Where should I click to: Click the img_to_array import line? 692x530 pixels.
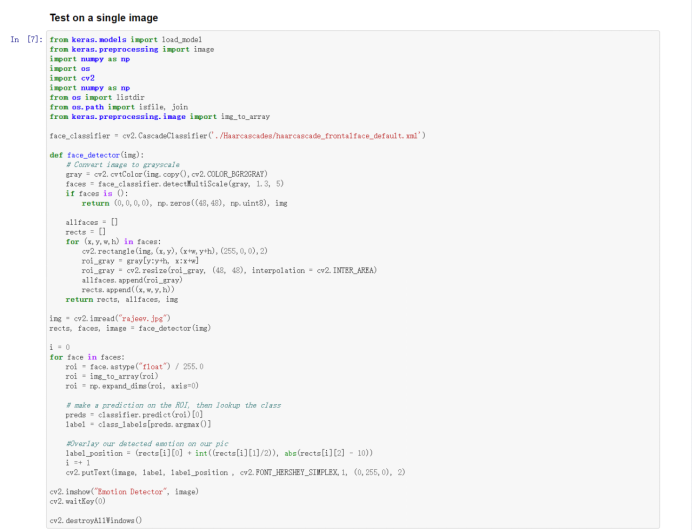click(160, 117)
